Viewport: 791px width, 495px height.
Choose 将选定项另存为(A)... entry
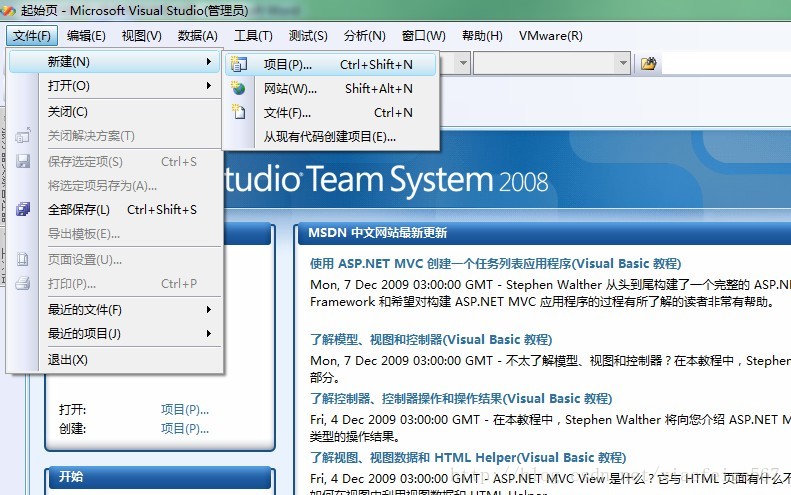(x=115, y=186)
